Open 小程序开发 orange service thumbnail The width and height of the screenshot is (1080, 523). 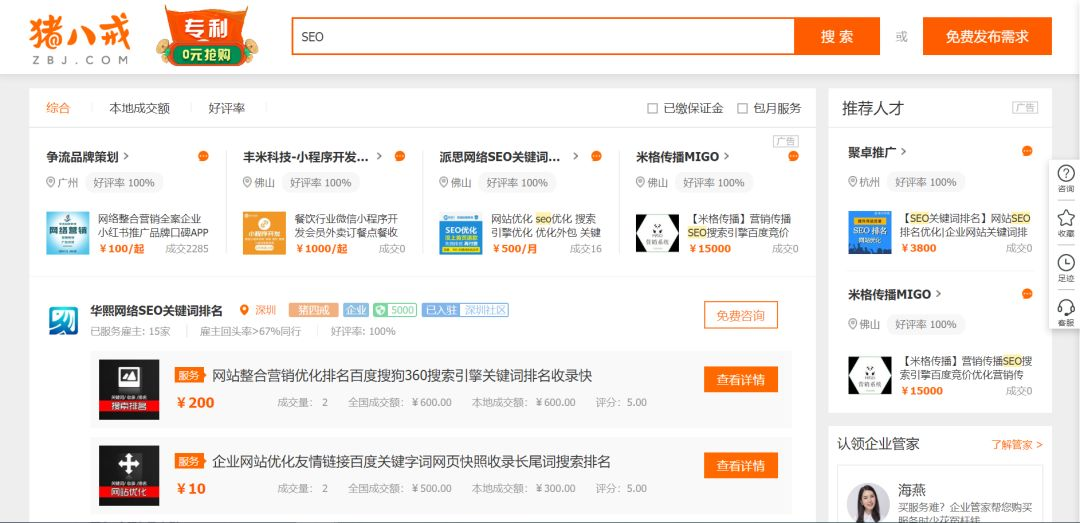click(264, 233)
